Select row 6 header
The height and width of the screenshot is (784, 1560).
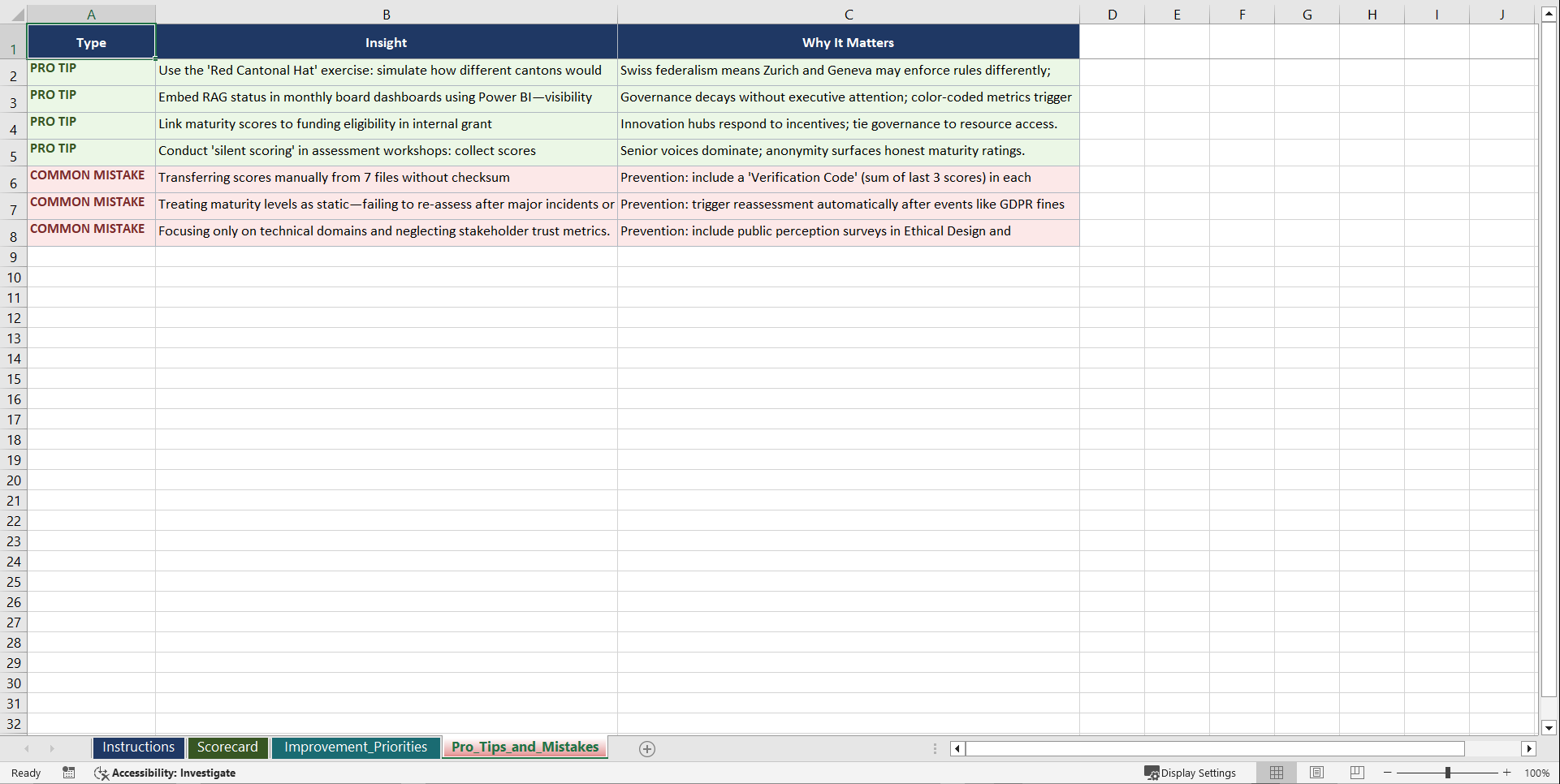click(x=13, y=183)
